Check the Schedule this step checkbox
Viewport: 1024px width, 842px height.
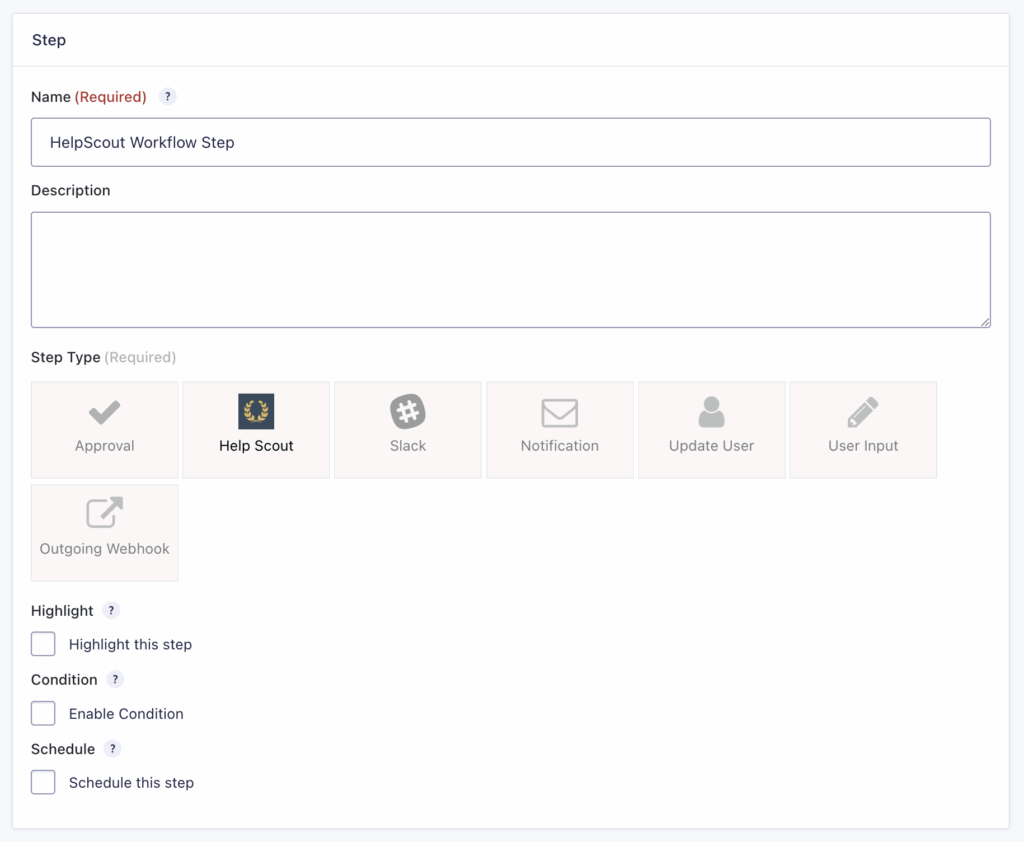point(43,782)
